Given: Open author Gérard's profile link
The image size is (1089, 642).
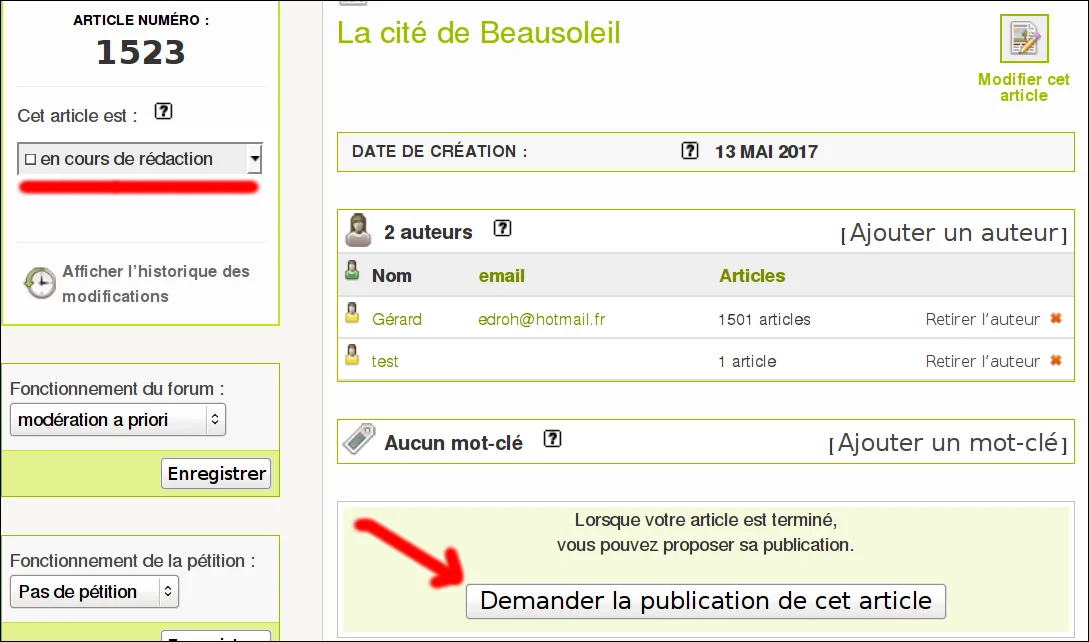Looking at the screenshot, I should (397, 320).
